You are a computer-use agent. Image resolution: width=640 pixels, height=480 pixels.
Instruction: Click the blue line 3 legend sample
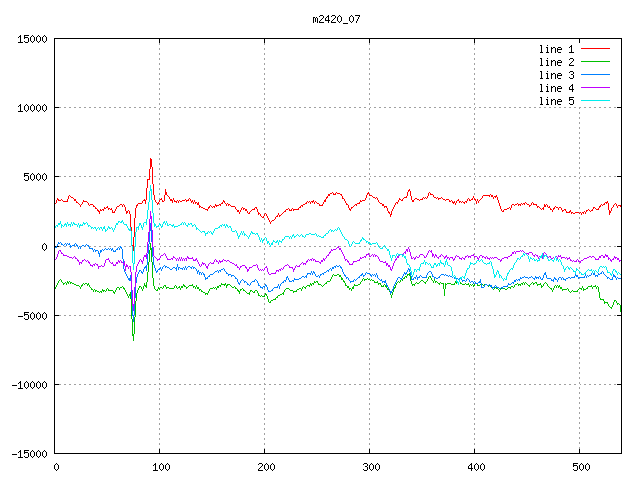coord(595,75)
